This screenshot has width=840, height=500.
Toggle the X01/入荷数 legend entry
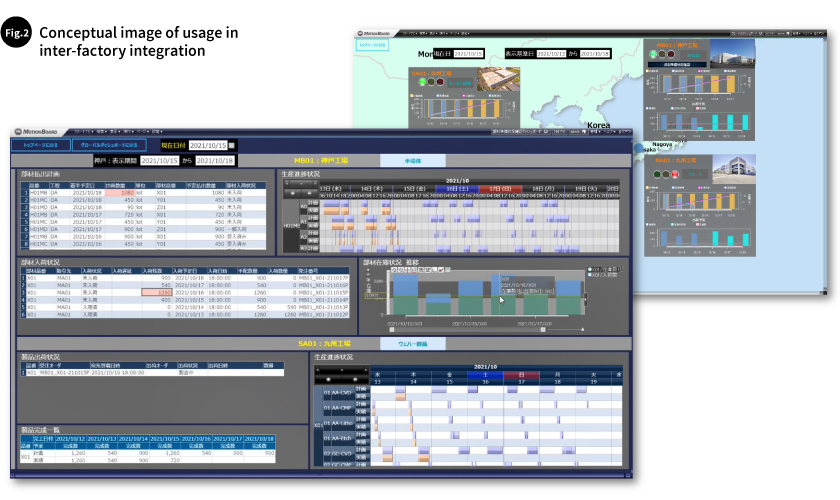point(603,274)
